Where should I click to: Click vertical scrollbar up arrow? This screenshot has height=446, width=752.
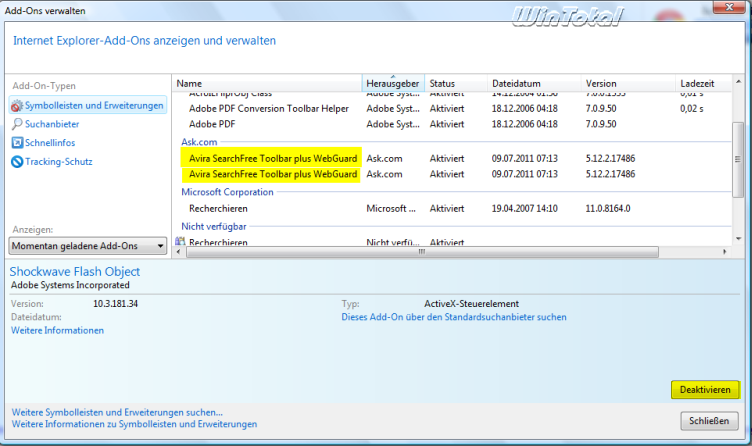click(738, 82)
